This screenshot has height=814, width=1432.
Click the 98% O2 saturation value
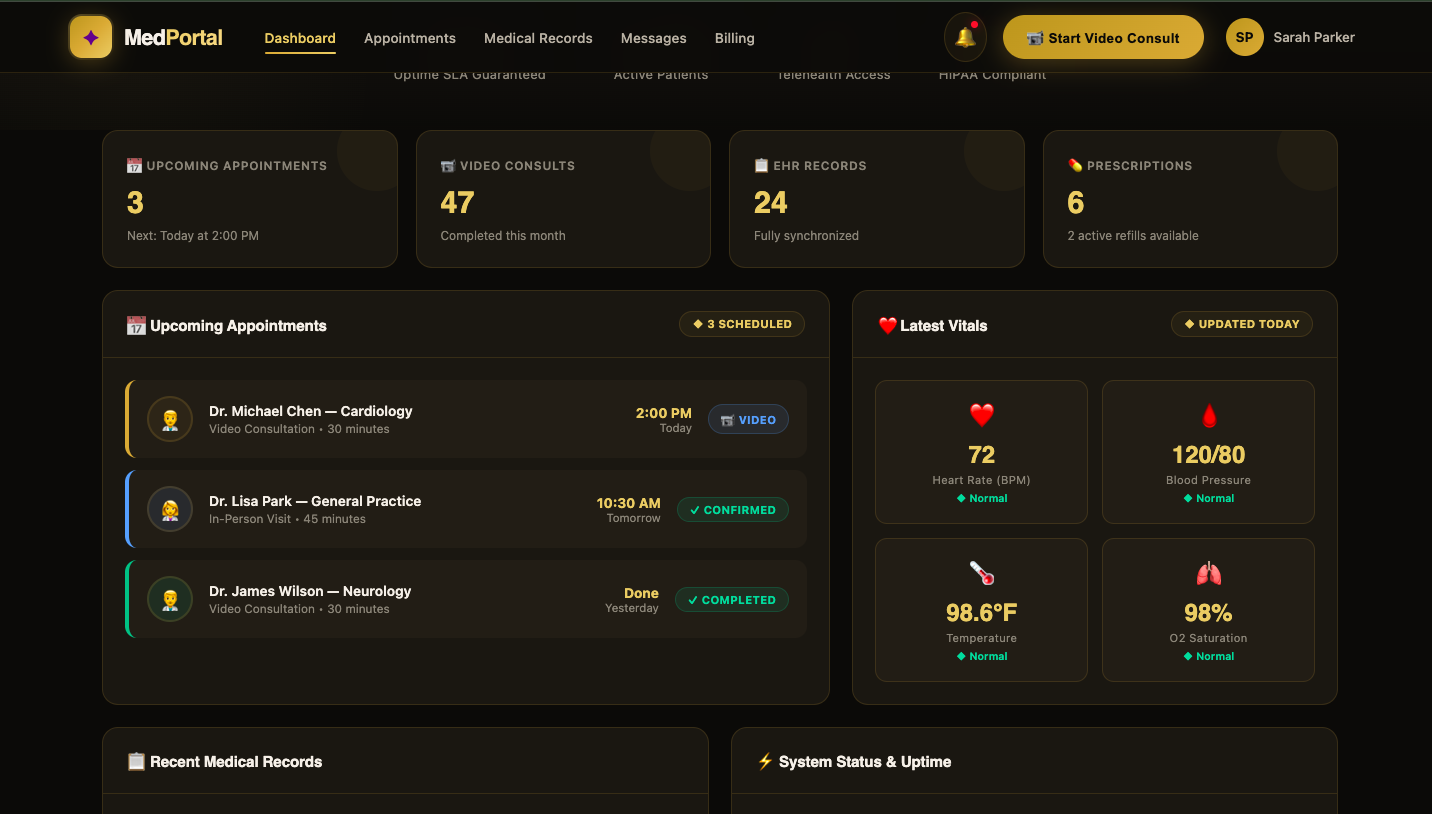tap(1208, 613)
